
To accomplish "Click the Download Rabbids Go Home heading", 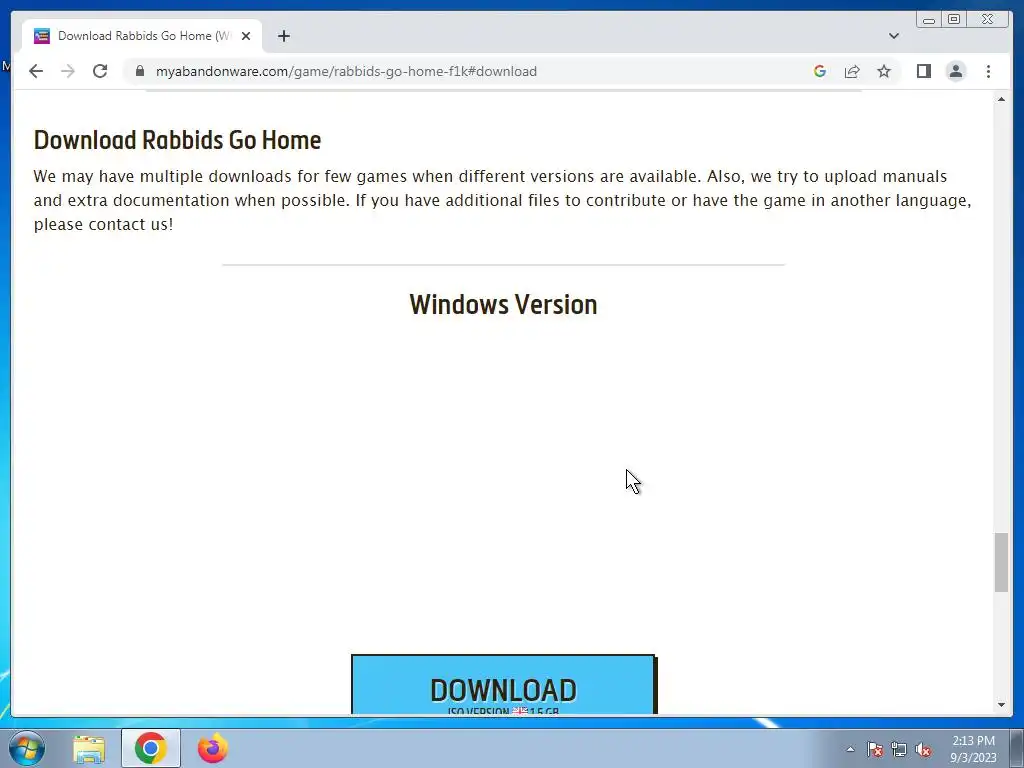I will (x=178, y=140).
